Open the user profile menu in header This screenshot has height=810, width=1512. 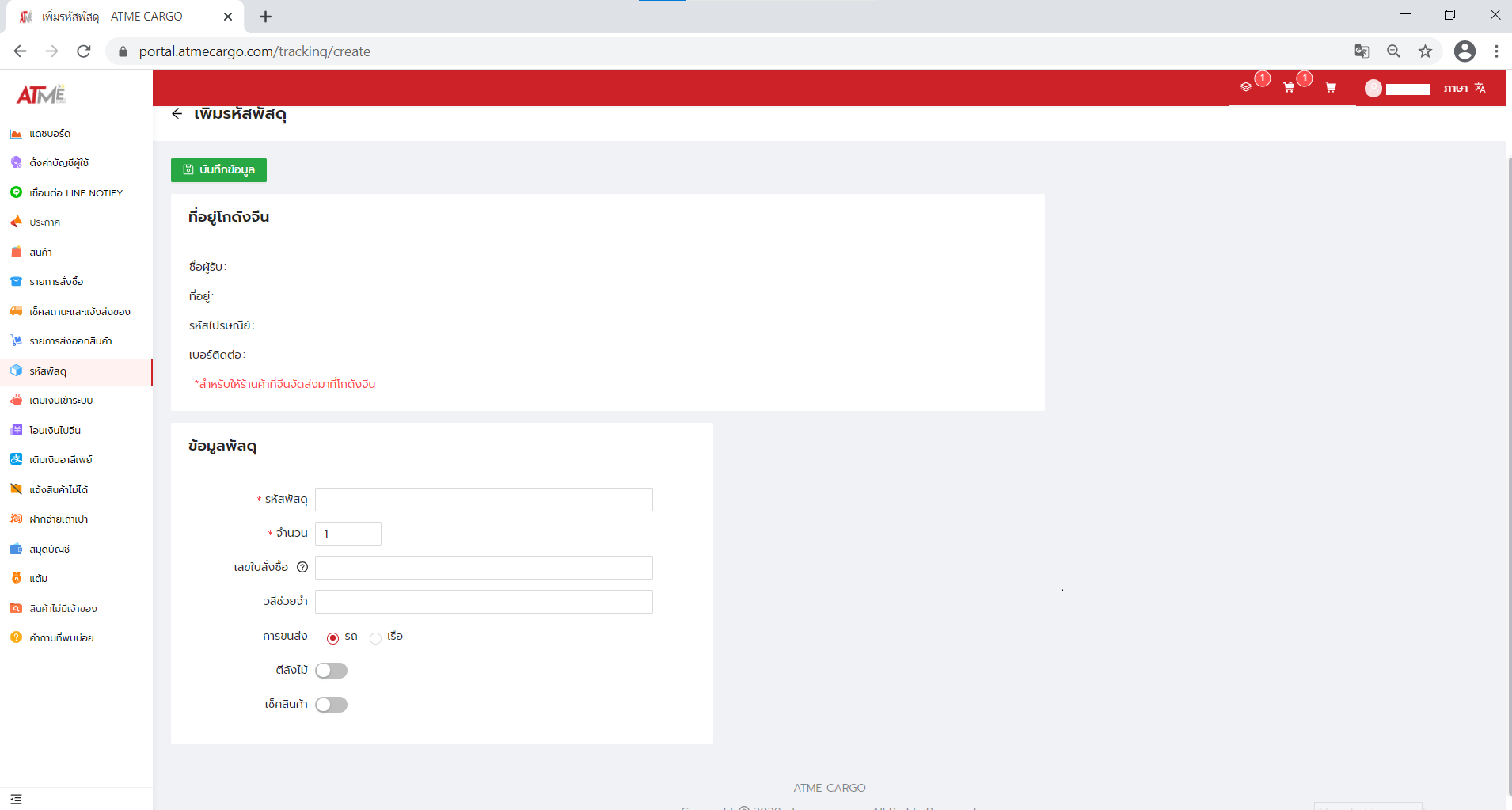(x=1397, y=89)
